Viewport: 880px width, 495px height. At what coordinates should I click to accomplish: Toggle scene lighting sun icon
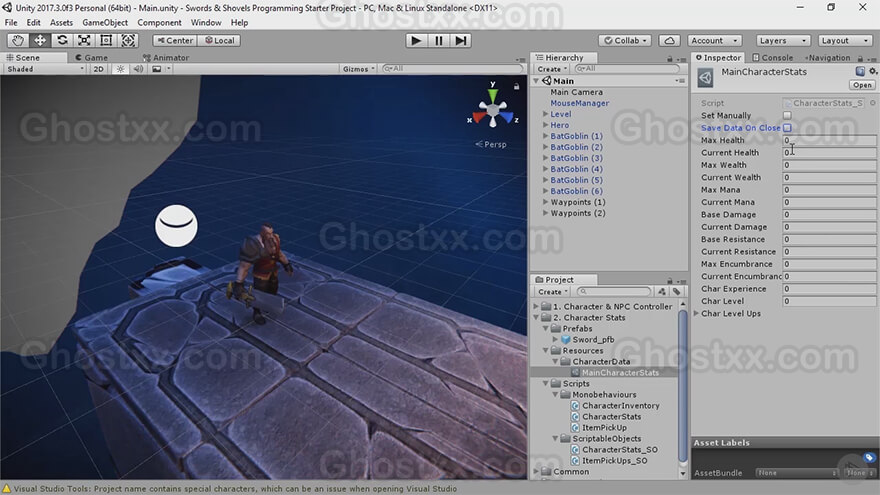(120, 69)
